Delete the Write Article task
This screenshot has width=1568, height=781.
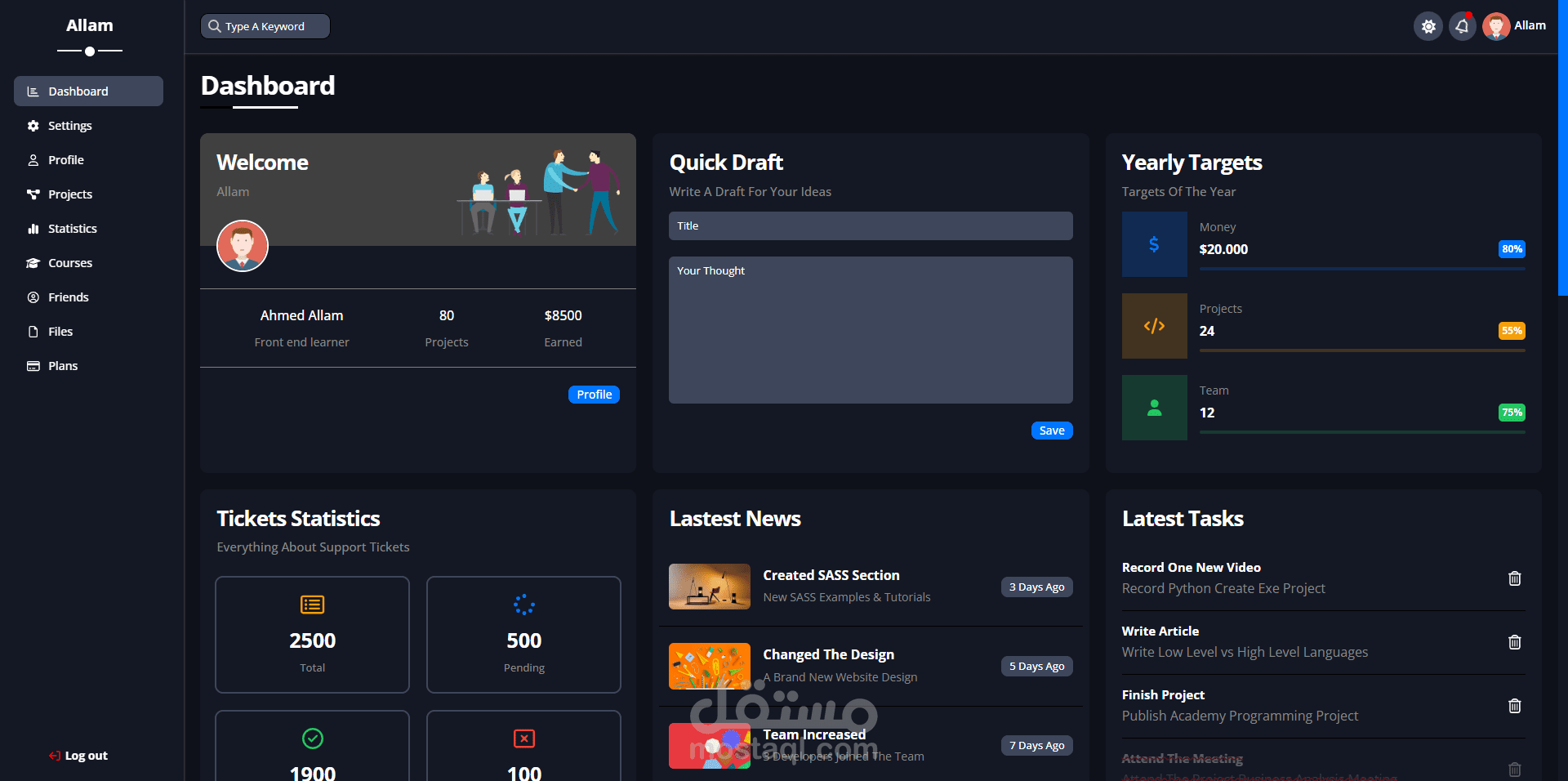click(1515, 642)
